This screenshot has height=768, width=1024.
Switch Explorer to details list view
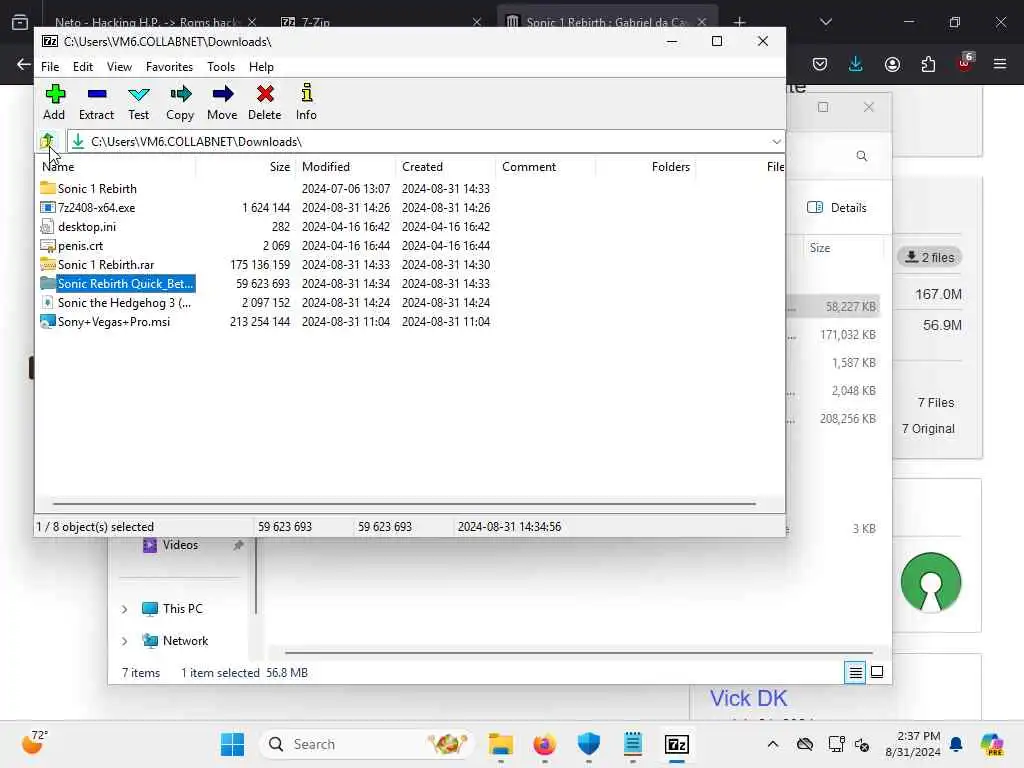(855, 672)
